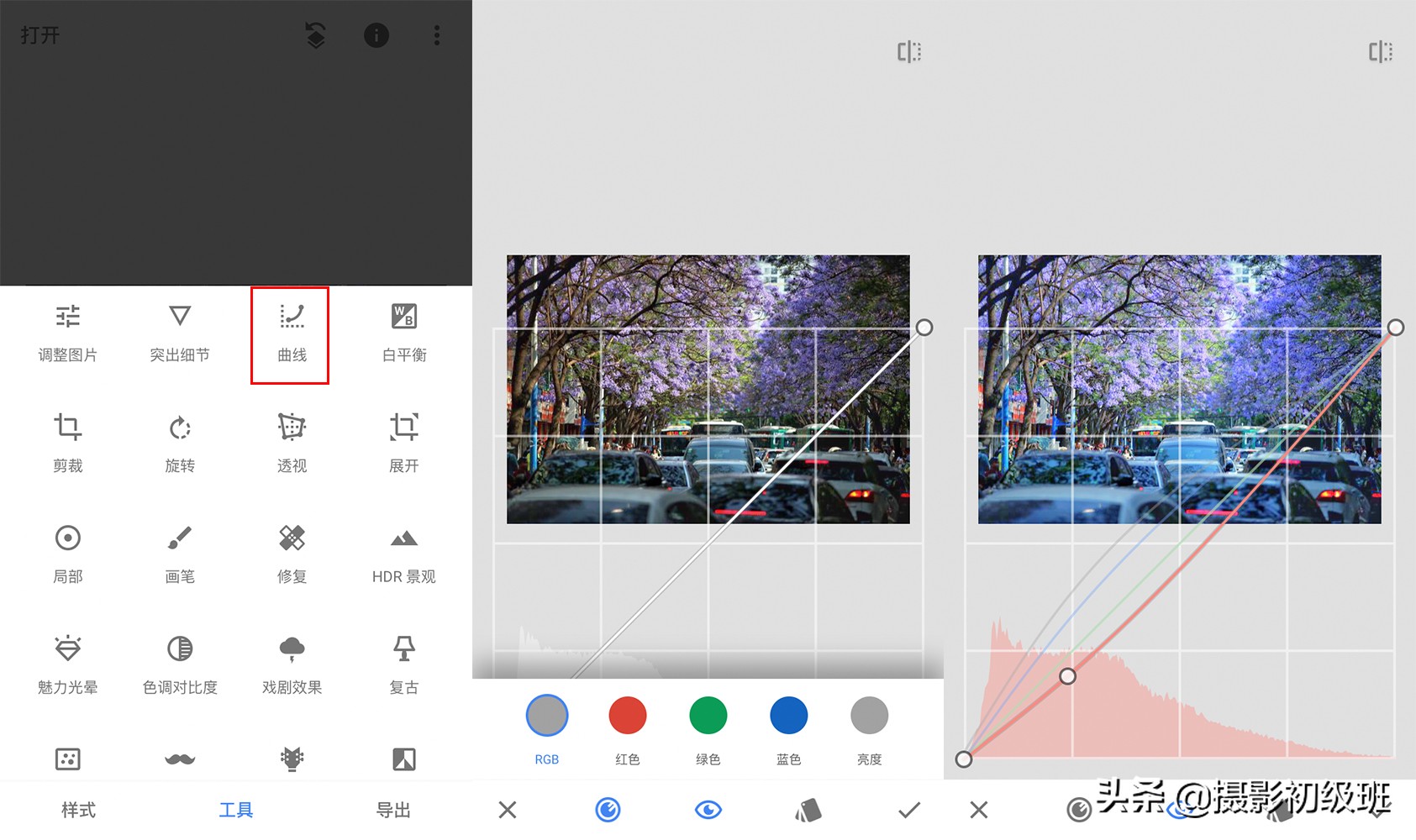The image size is (1416, 840).
Task: Click the white curve's upper endpoint in middle panel
Action: pos(924,328)
